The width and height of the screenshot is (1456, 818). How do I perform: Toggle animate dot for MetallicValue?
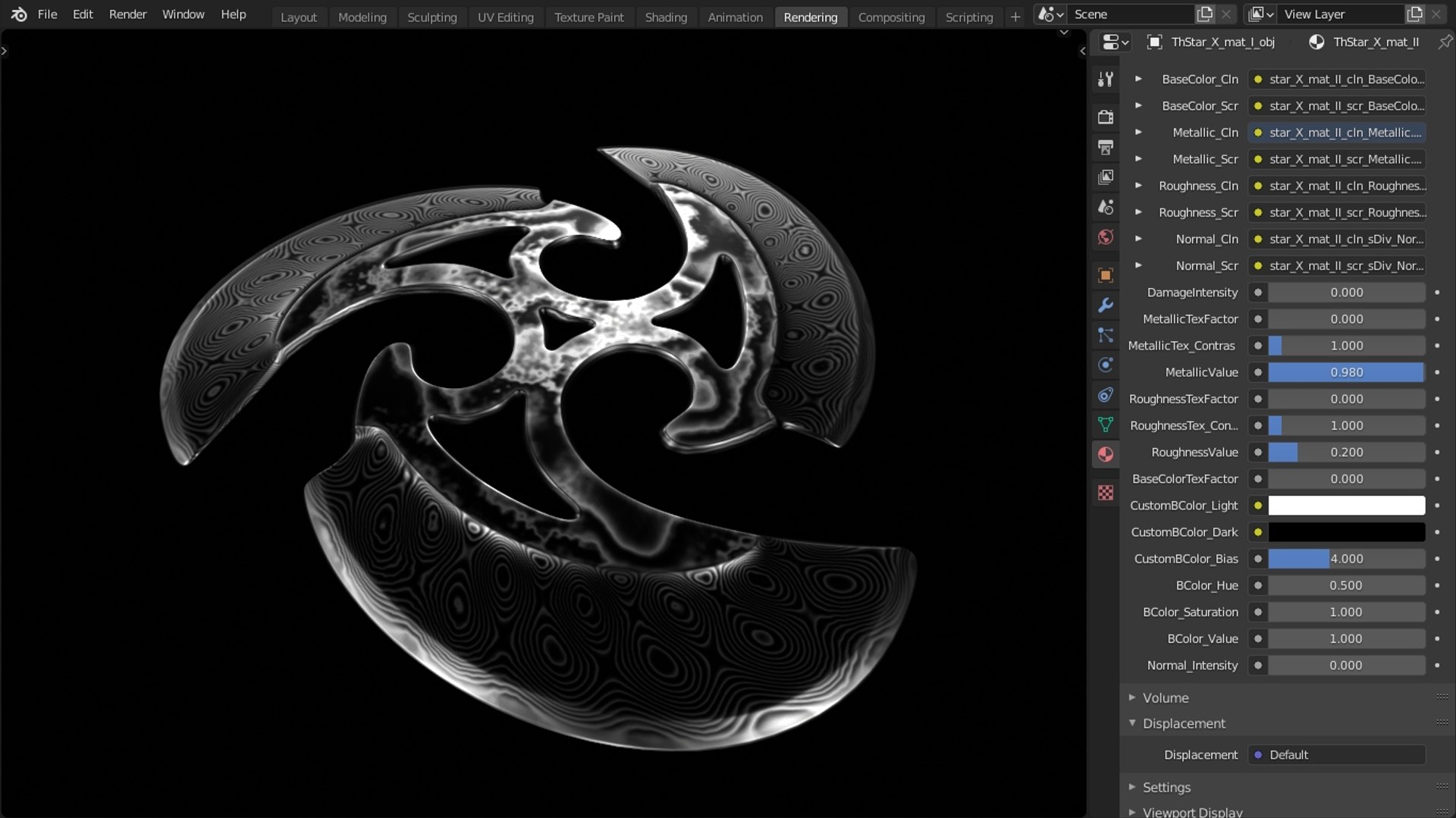(1437, 372)
